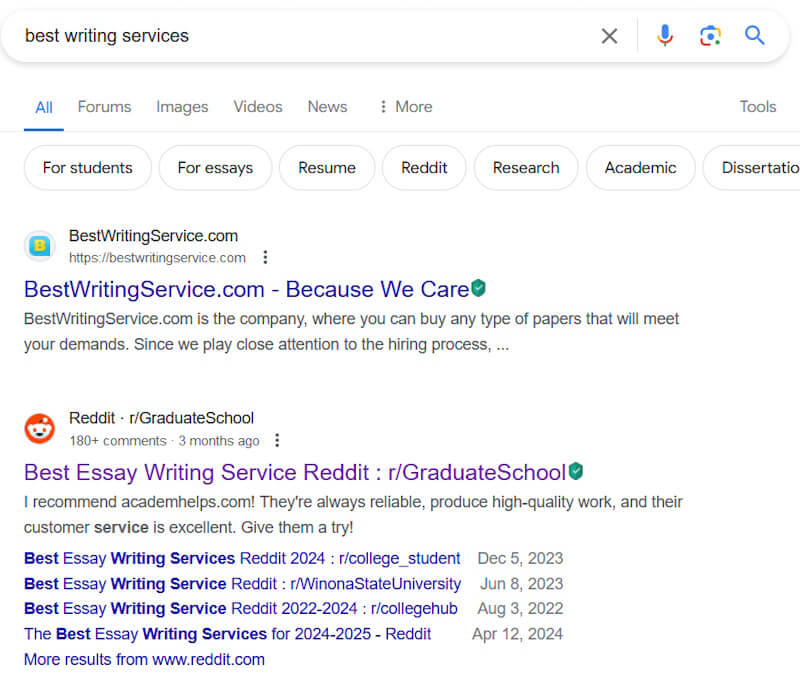Image resolution: width=800 pixels, height=686 pixels.
Task: Click the Reddit logo favicon
Action: click(x=40, y=428)
